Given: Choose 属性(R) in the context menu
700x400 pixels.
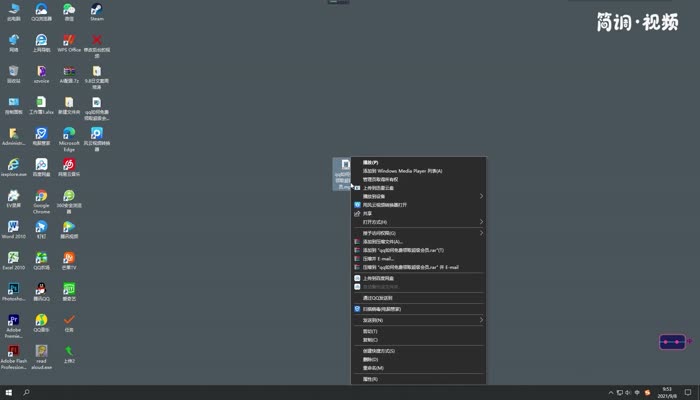Looking at the screenshot, I should click(x=370, y=379).
